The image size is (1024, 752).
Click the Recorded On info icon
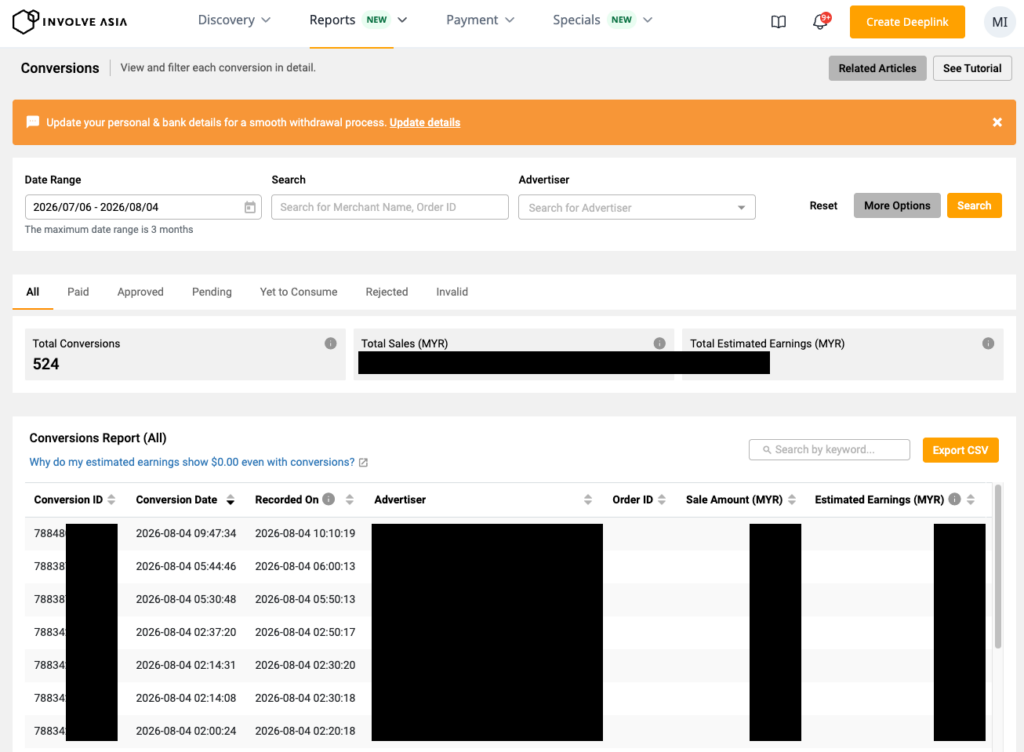tap(328, 499)
